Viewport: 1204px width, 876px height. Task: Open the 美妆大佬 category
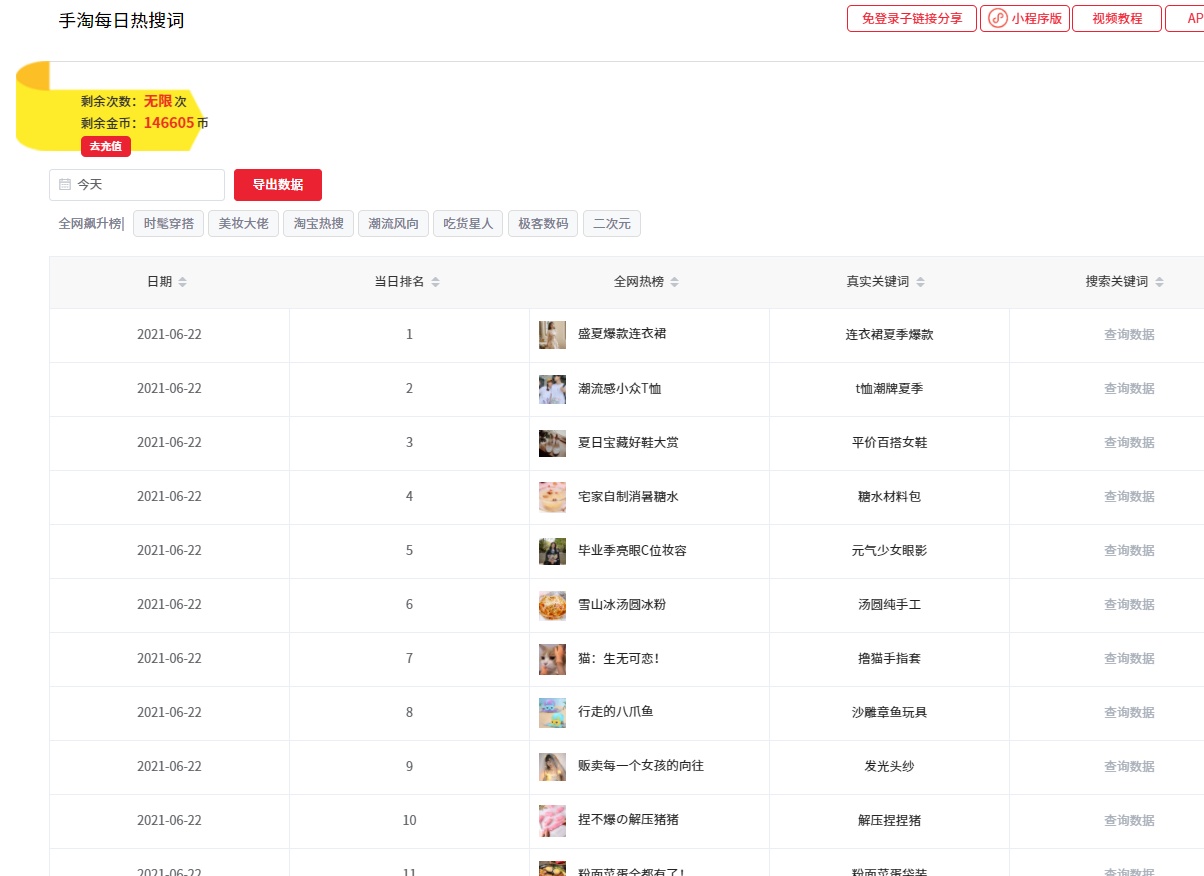coord(243,223)
